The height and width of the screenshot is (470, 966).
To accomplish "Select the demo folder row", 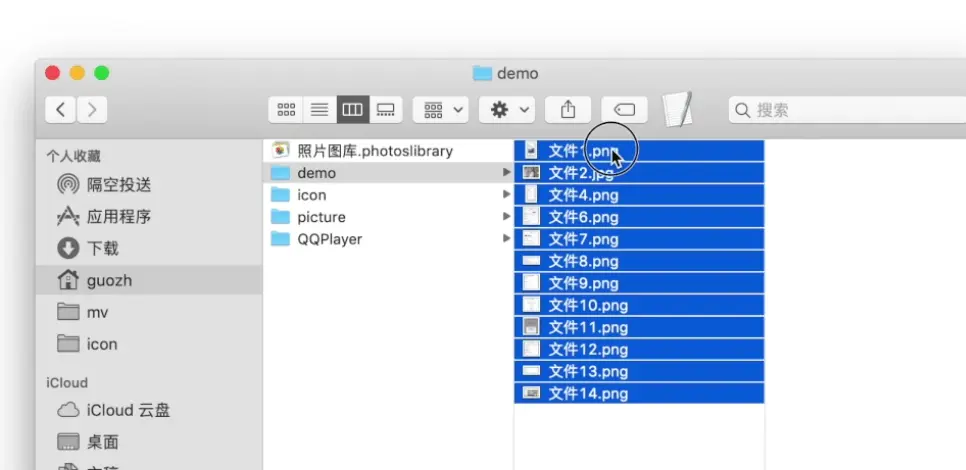I will pos(388,172).
